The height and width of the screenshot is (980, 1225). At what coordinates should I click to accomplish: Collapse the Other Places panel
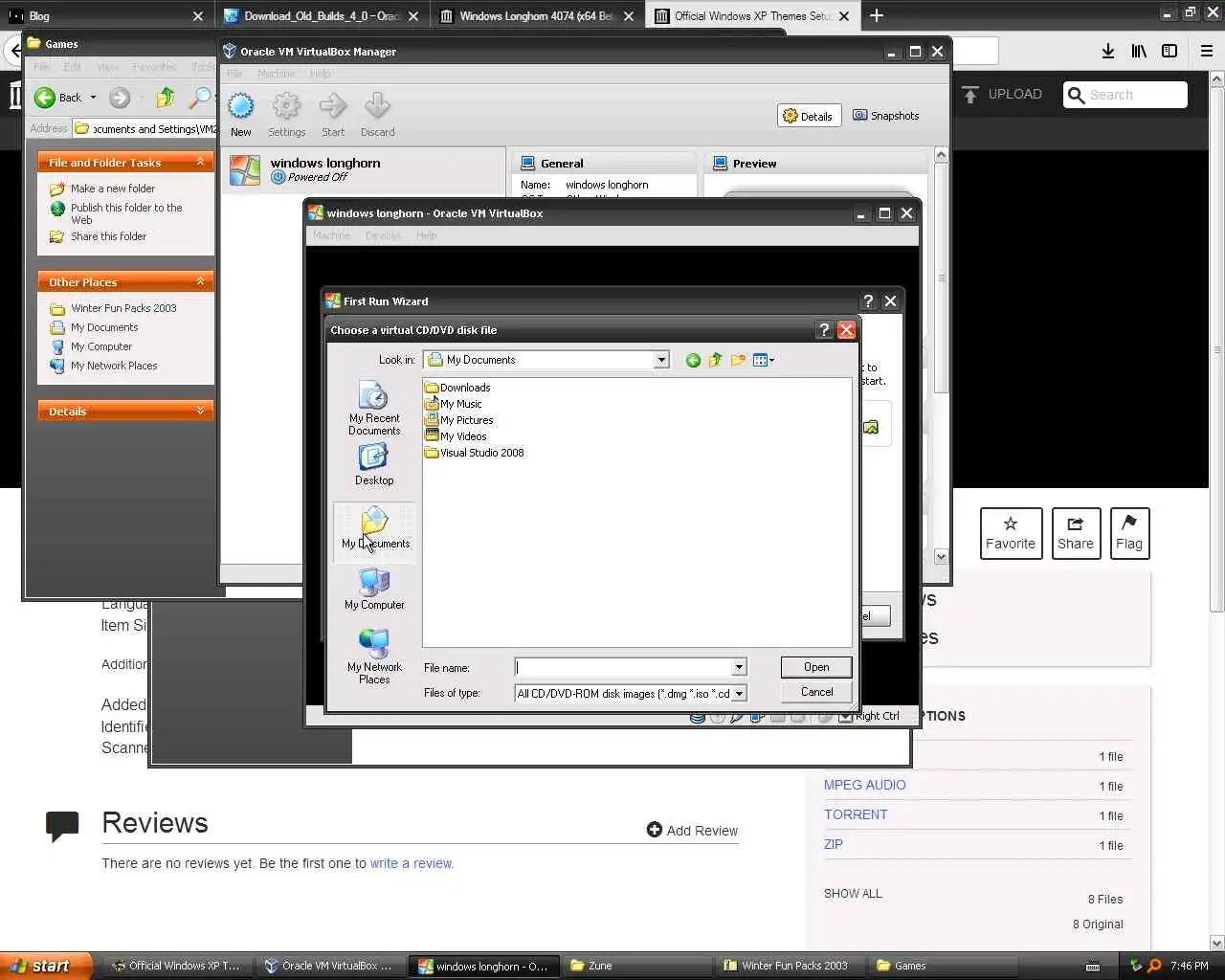tap(200, 282)
